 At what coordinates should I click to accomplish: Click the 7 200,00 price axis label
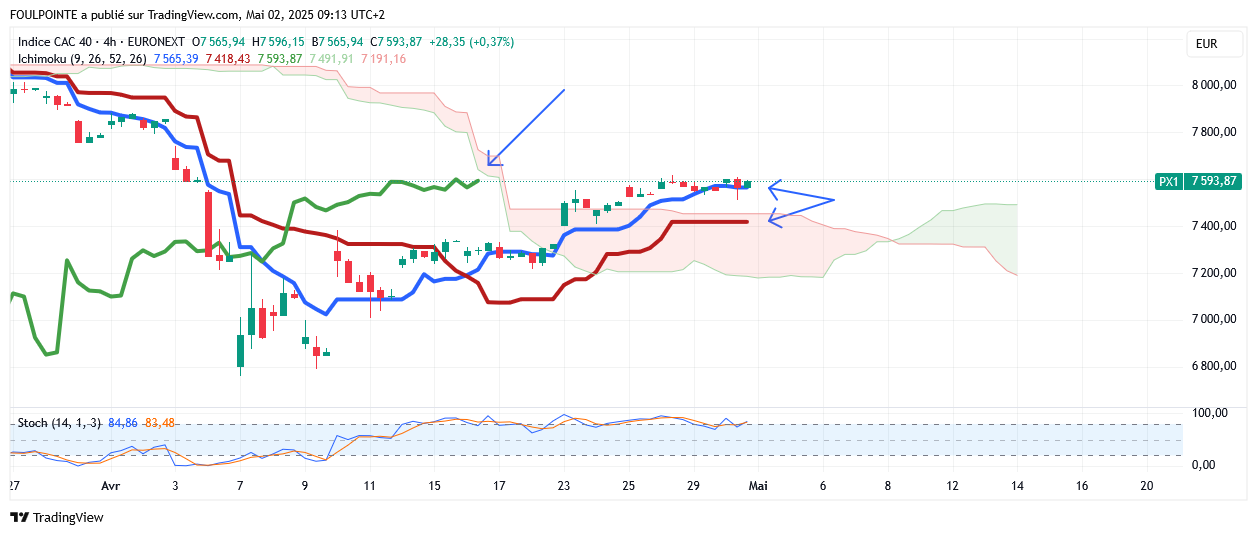click(x=1215, y=273)
